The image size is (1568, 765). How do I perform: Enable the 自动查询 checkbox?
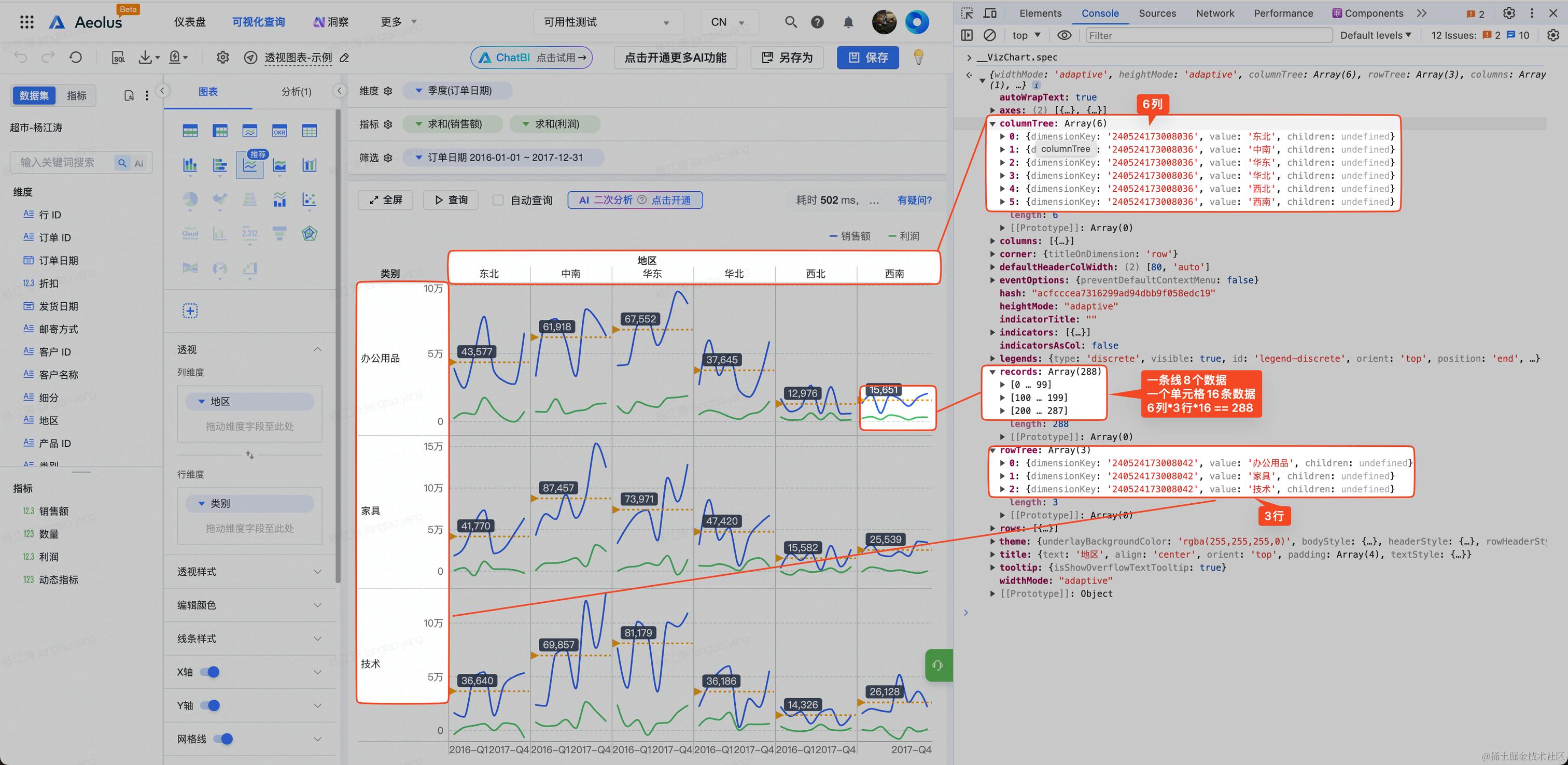[x=498, y=200]
